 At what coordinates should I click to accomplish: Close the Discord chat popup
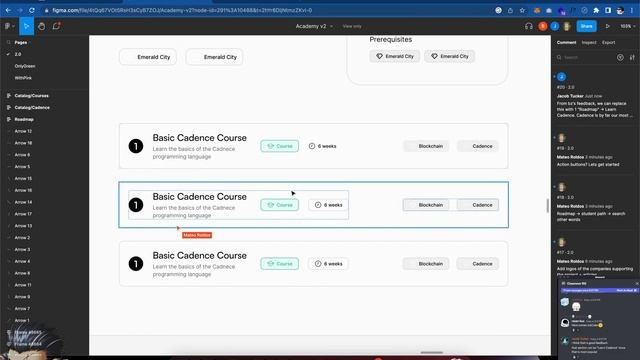[x=637, y=283]
